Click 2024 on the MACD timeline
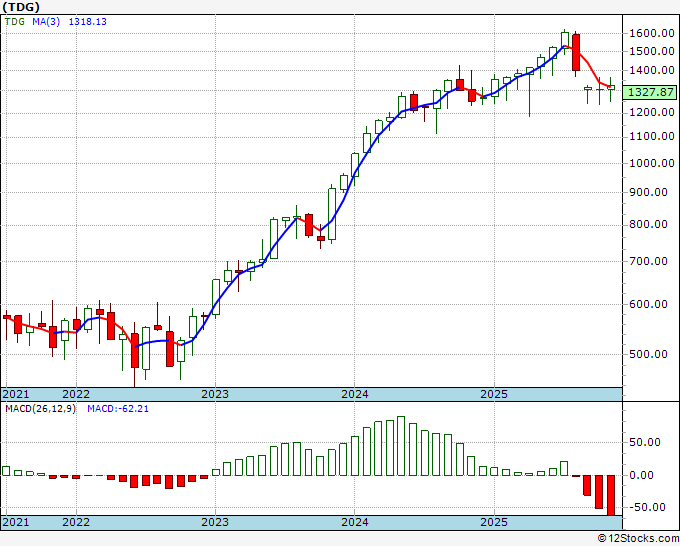The height and width of the screenshot is (546, 680). click(x=355, y=522)
